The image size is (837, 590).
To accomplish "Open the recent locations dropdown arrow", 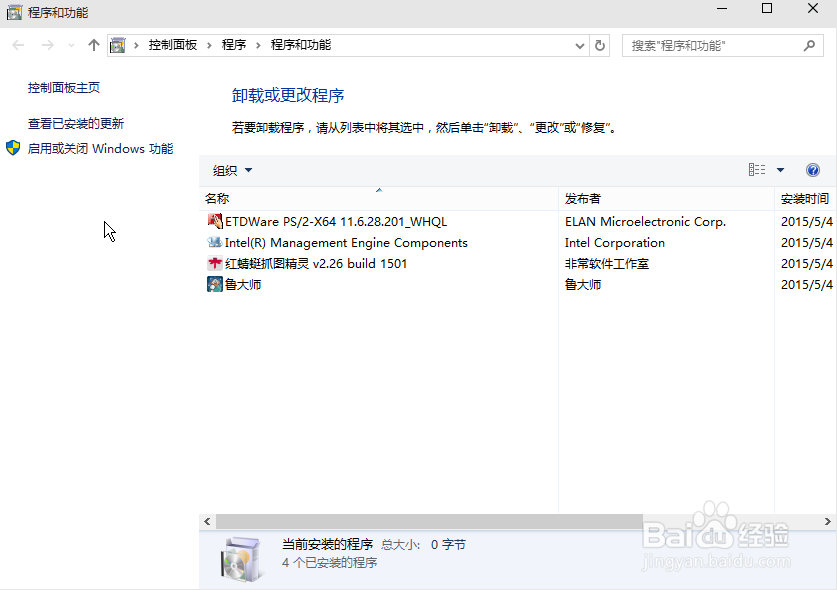I will point(71,46).
